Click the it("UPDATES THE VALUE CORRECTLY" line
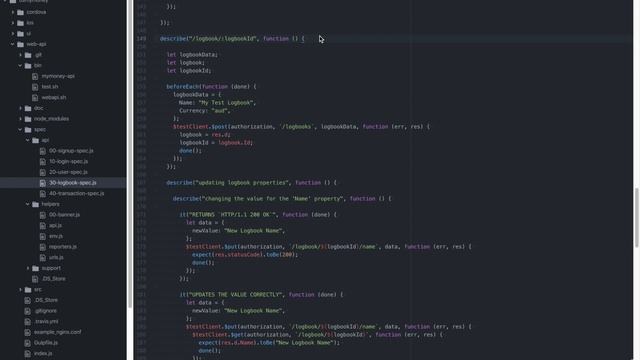Screen dimensions: 640x360 pyautogui.click(x=261, y=295)
